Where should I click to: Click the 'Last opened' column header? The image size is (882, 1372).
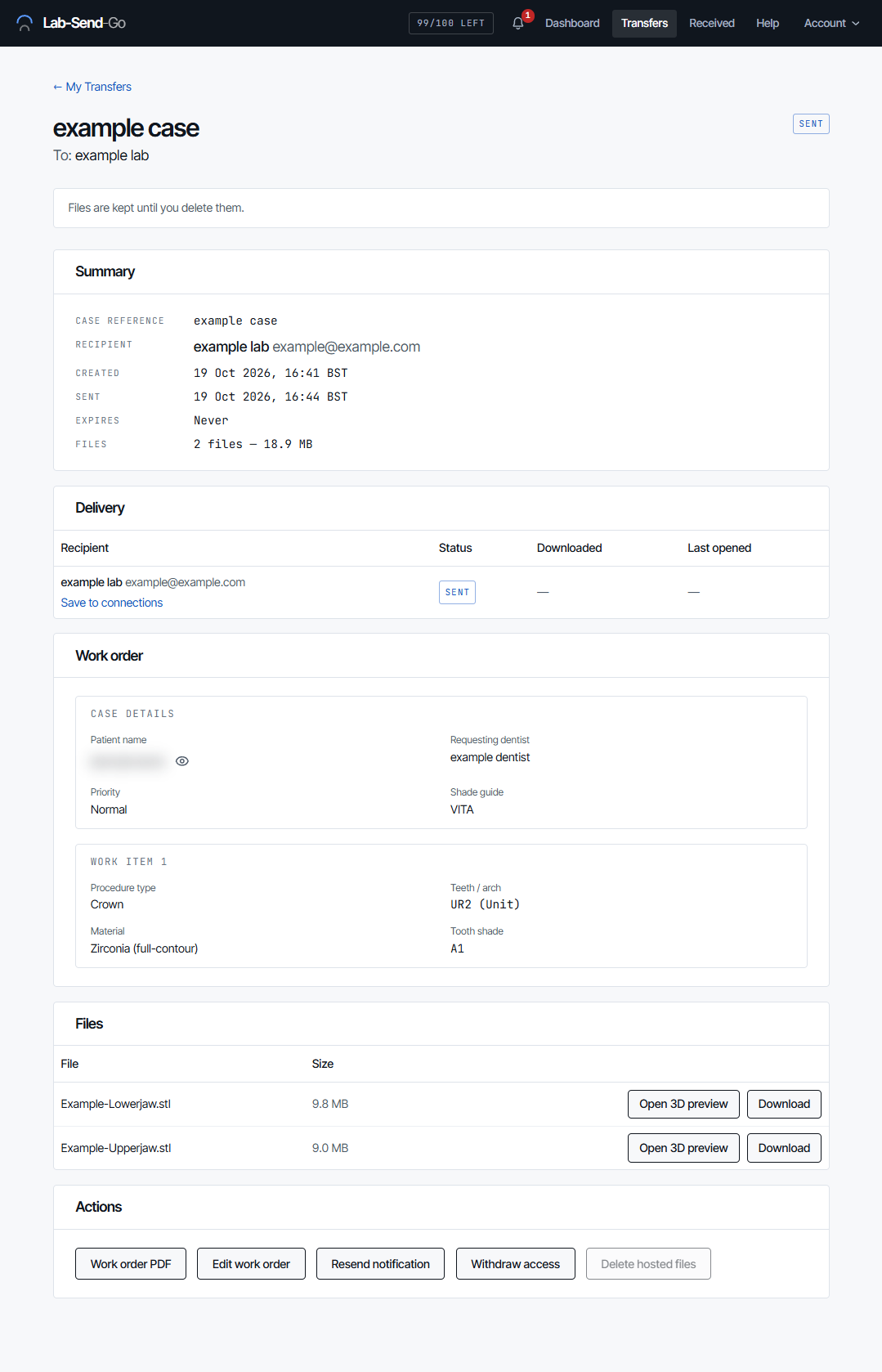tap(719, 548)
